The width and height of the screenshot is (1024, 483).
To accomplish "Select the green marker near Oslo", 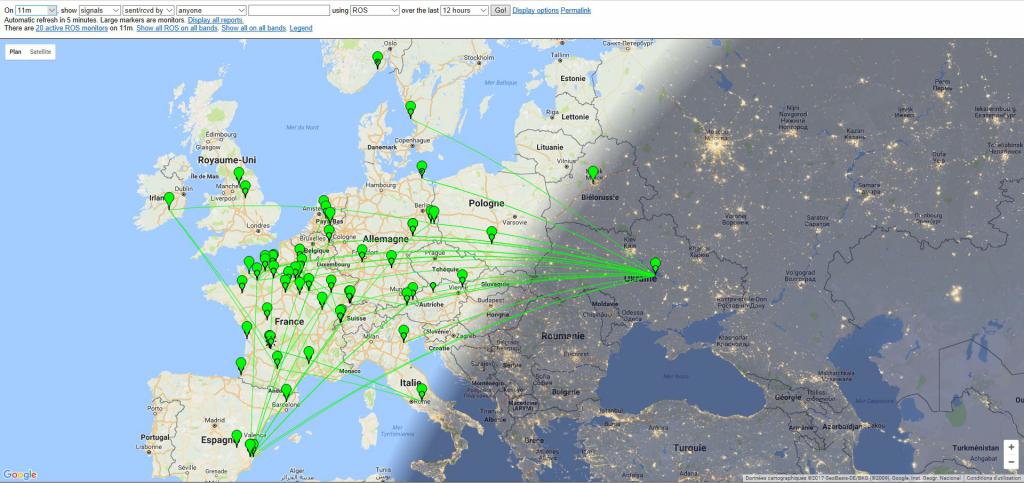I will pyautogui.click(x=377, y=59).
